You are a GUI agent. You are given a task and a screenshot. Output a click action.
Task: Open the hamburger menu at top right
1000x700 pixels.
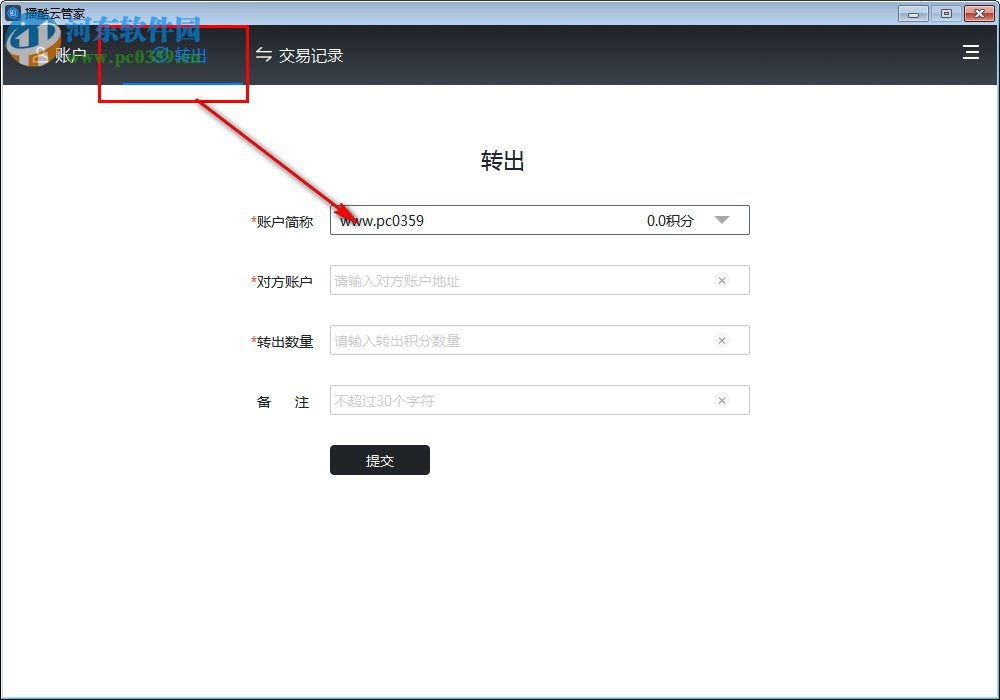pos(970,53)
